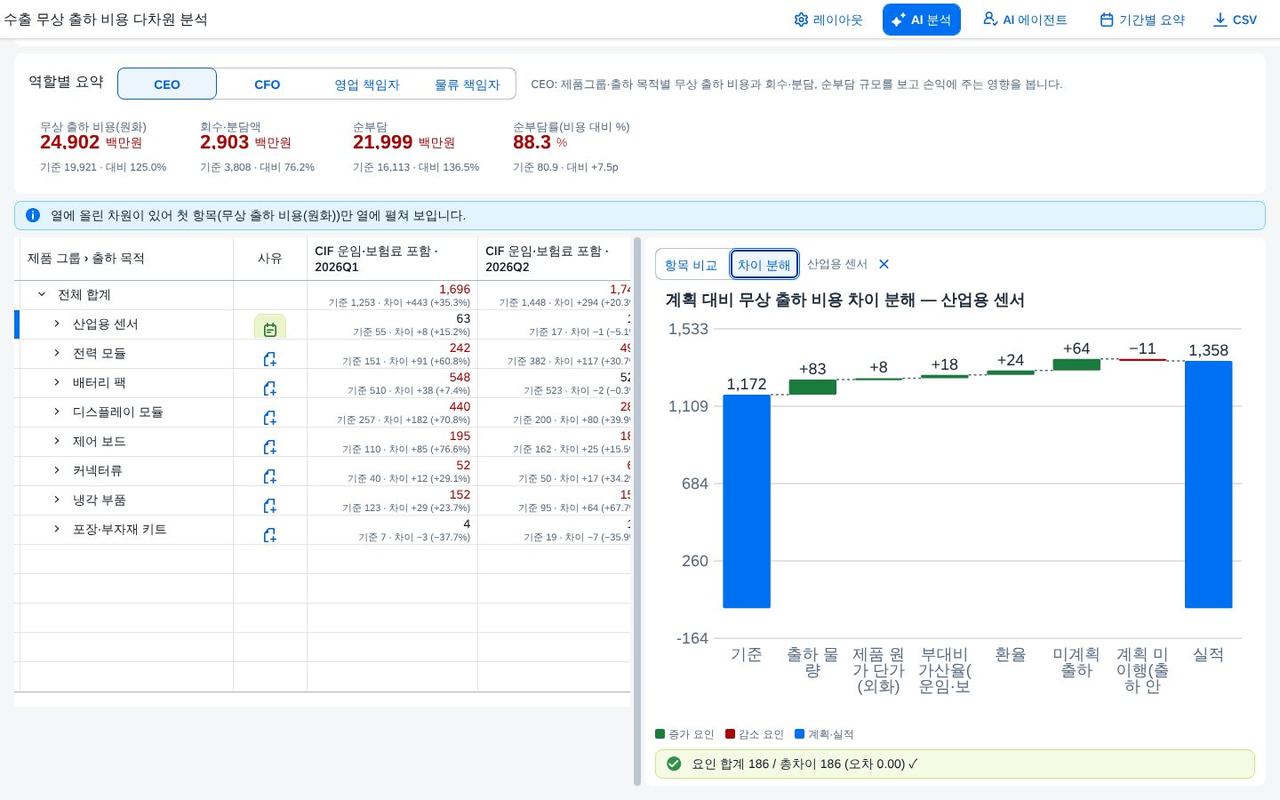Click the blue 기준 bar in the chart
Image resolution: width=1280 pixels, height=800 pixels.
747,501
